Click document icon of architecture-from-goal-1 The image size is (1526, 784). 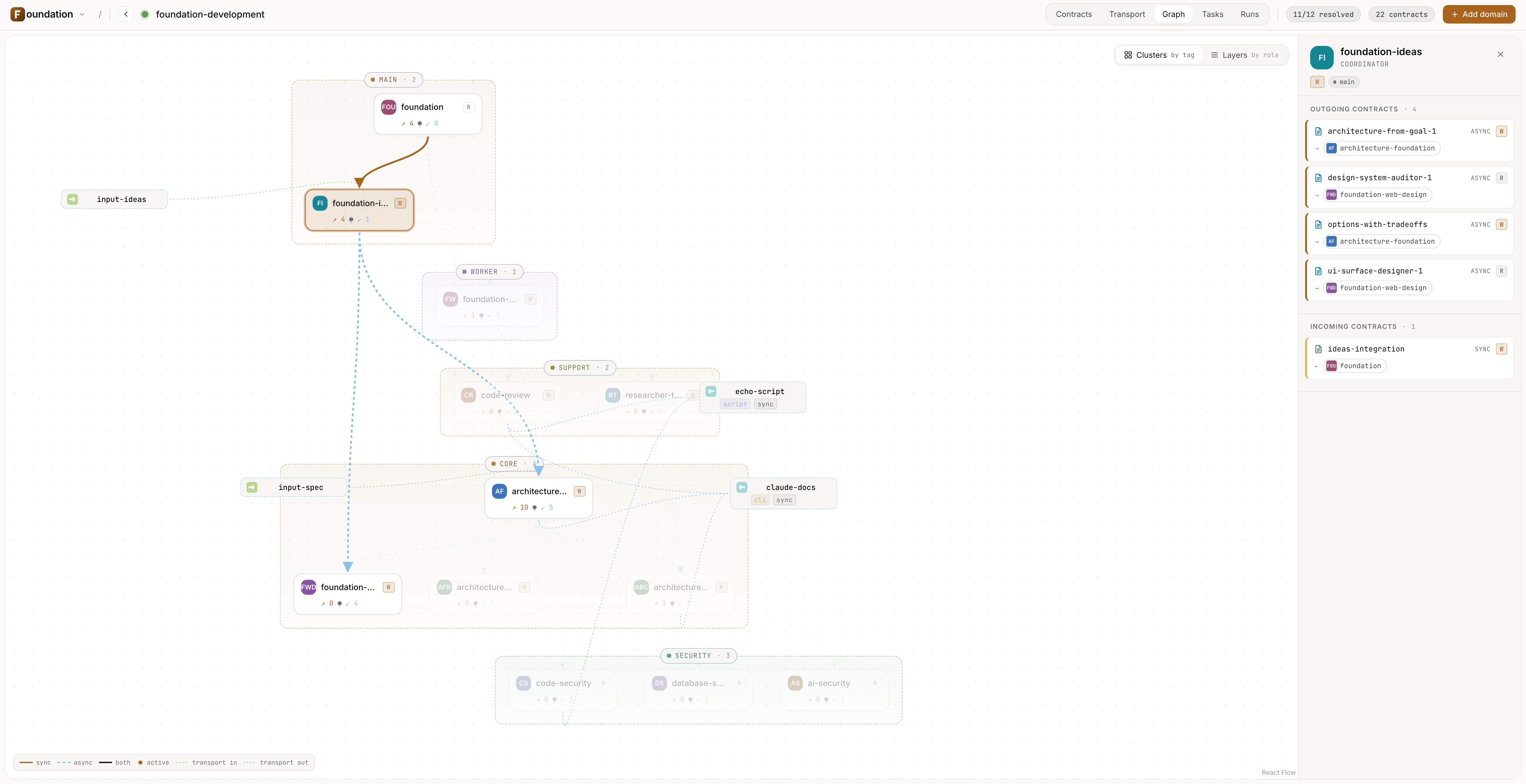(x=1318, y=131)
